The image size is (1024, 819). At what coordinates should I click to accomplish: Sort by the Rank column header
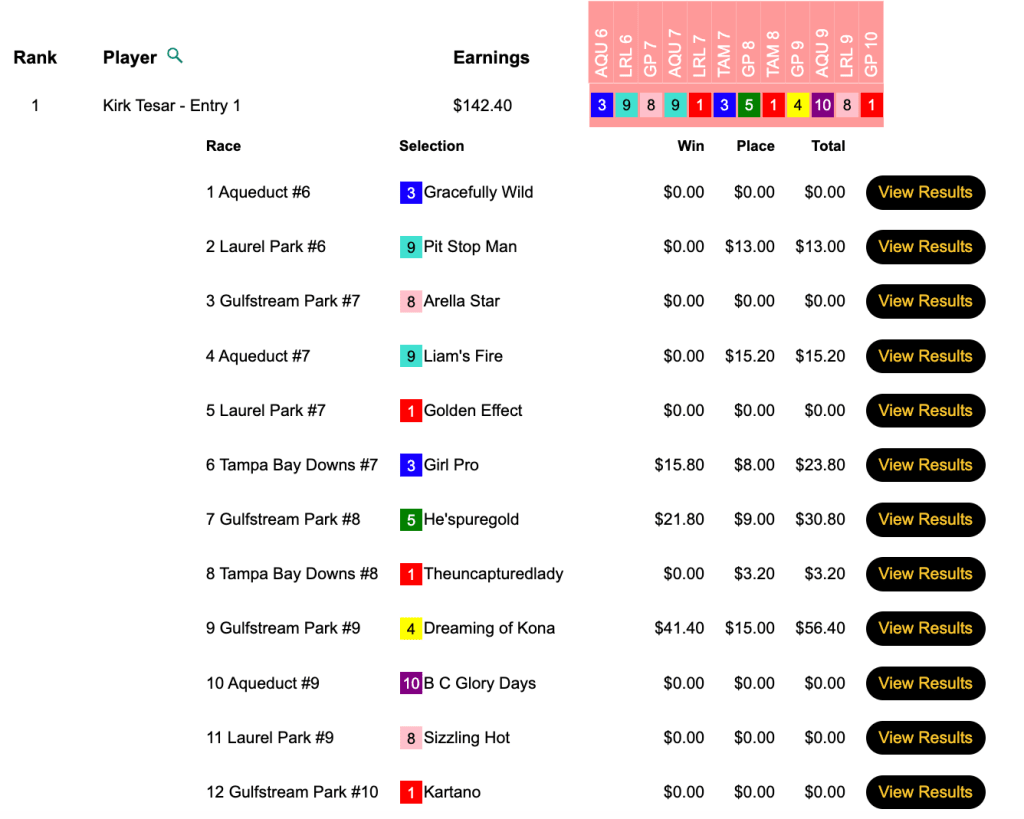pyautogui.click(x=35, y=57)
